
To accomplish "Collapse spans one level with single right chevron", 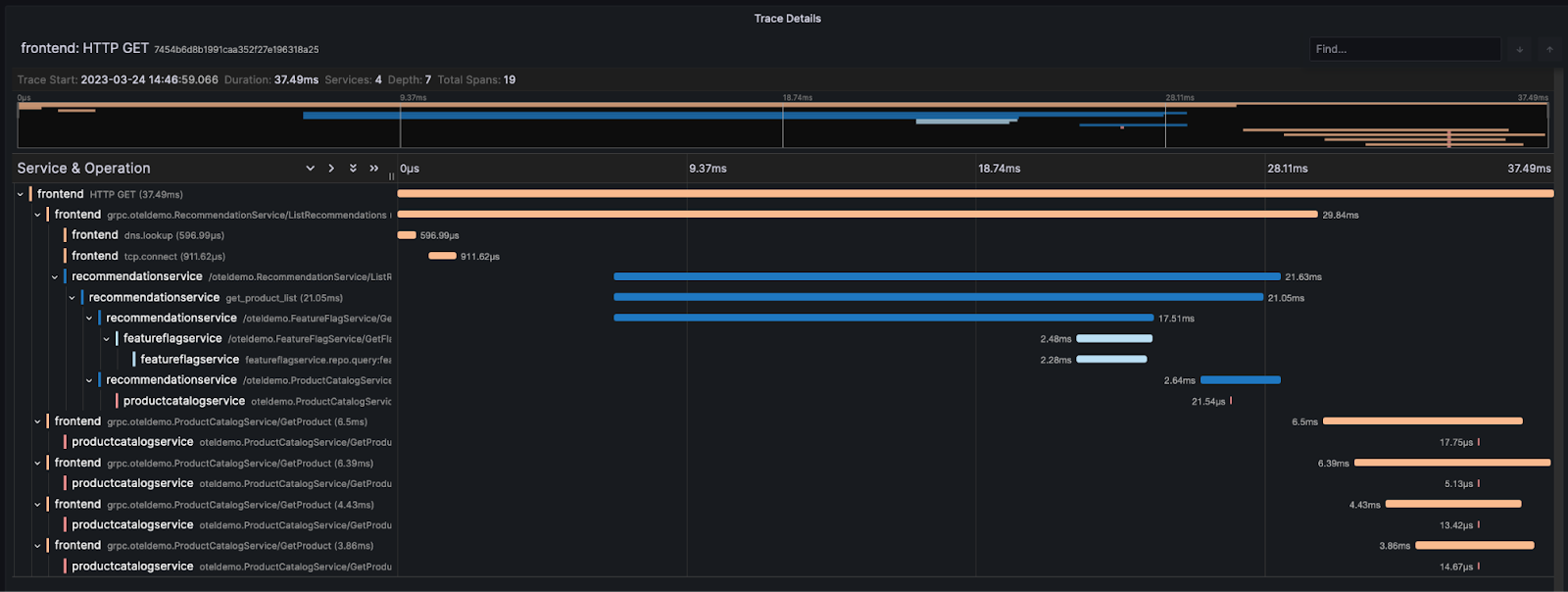I will click(331, 169).
